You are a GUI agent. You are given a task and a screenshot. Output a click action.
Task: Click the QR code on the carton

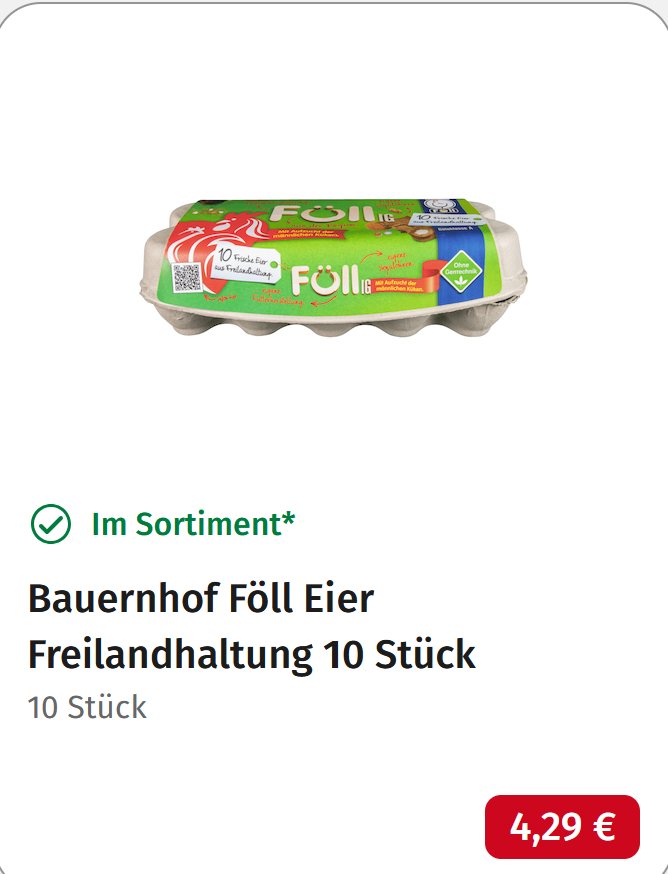click(186, 278)
